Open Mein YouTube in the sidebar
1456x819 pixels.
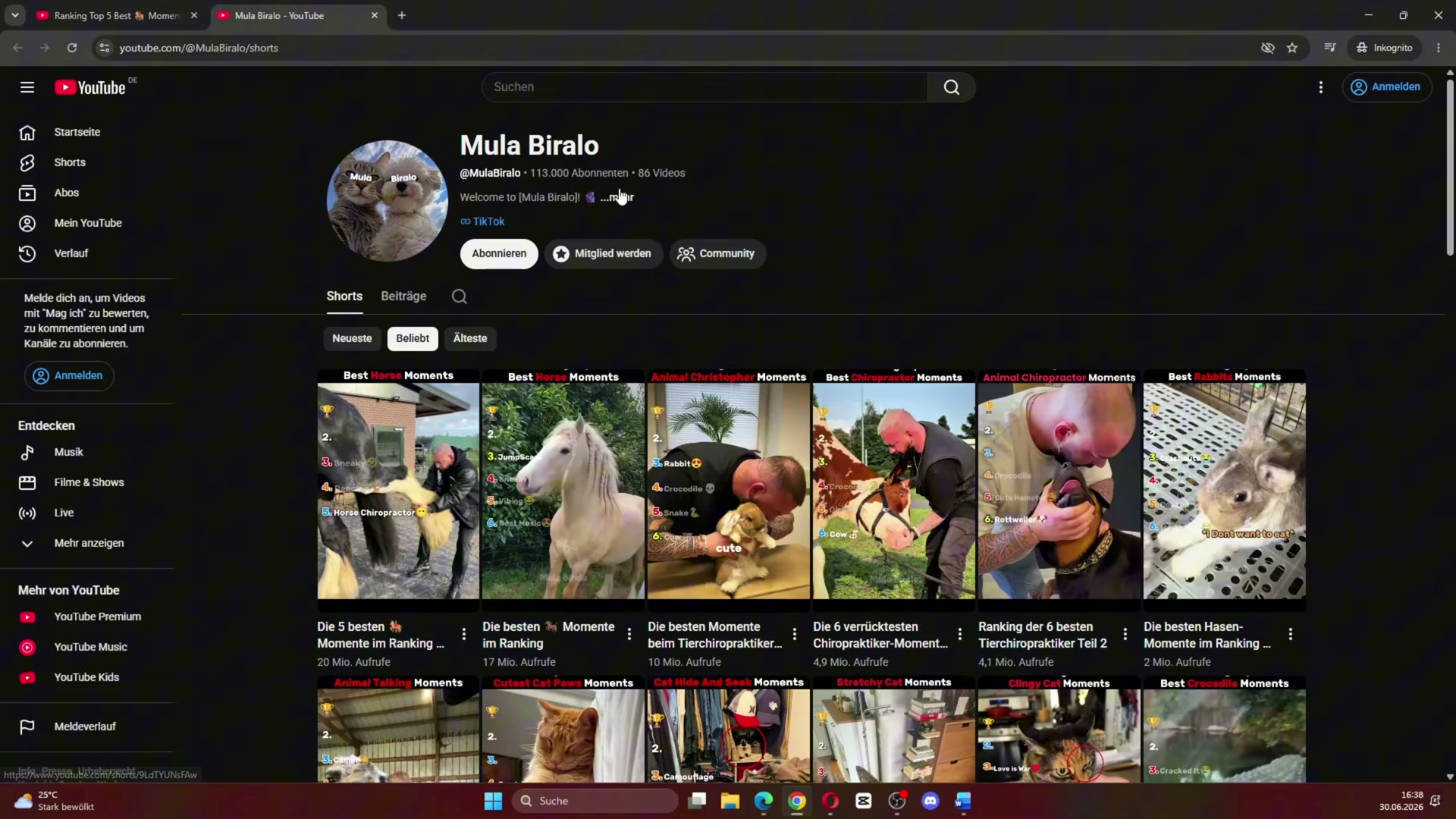tap(87, 223)
